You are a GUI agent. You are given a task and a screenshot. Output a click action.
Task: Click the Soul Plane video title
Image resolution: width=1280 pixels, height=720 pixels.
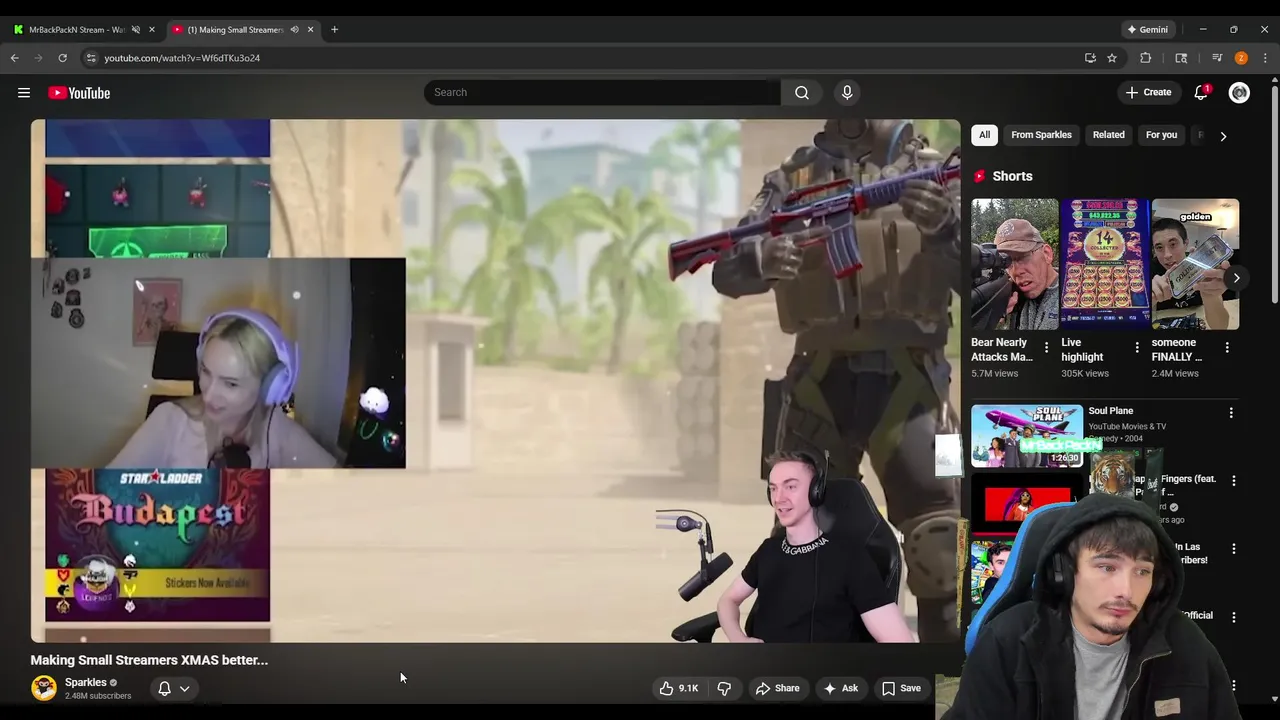1111,411
